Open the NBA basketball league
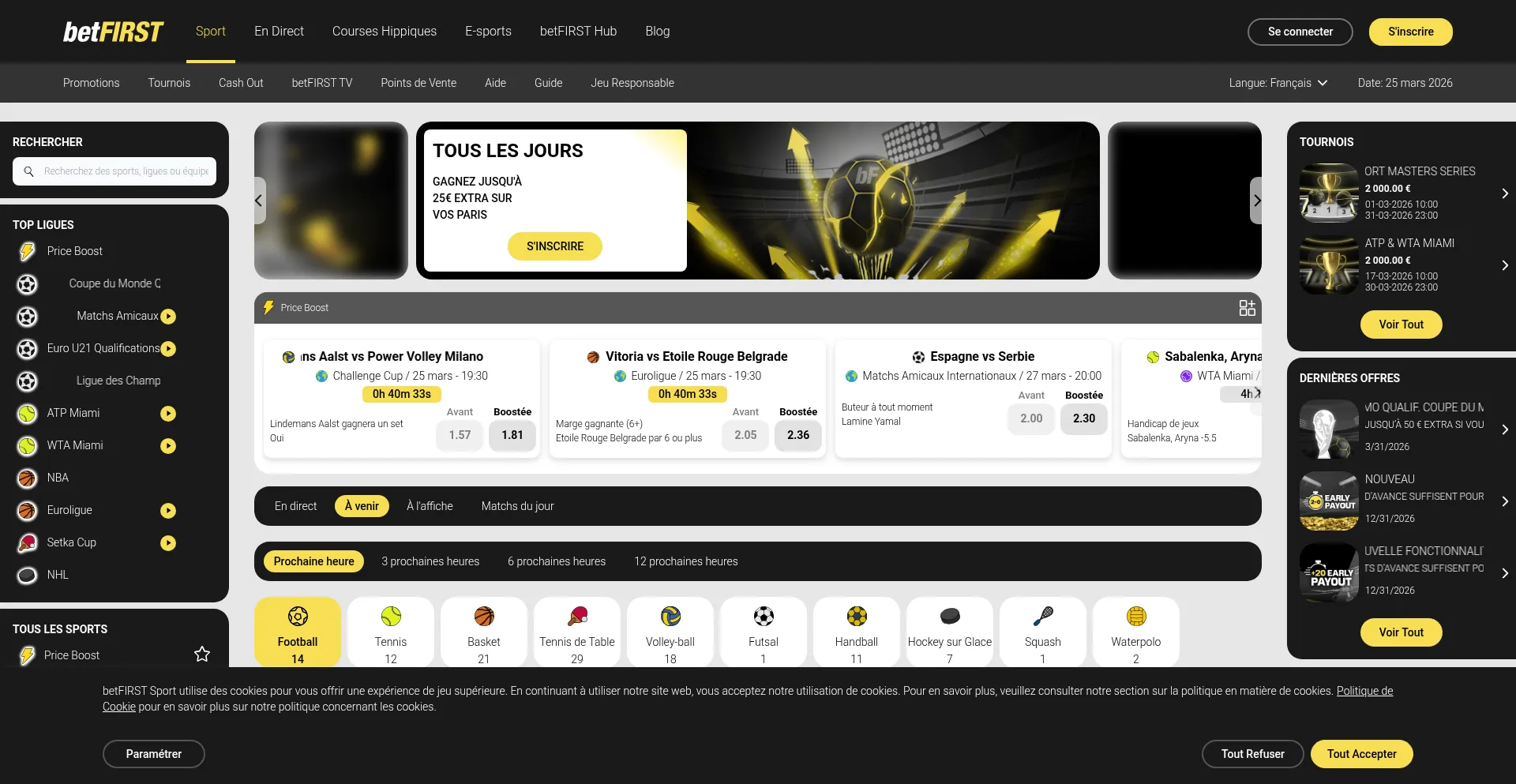The width and height of the screenshot is (1516, 784). tap(58, 478)
